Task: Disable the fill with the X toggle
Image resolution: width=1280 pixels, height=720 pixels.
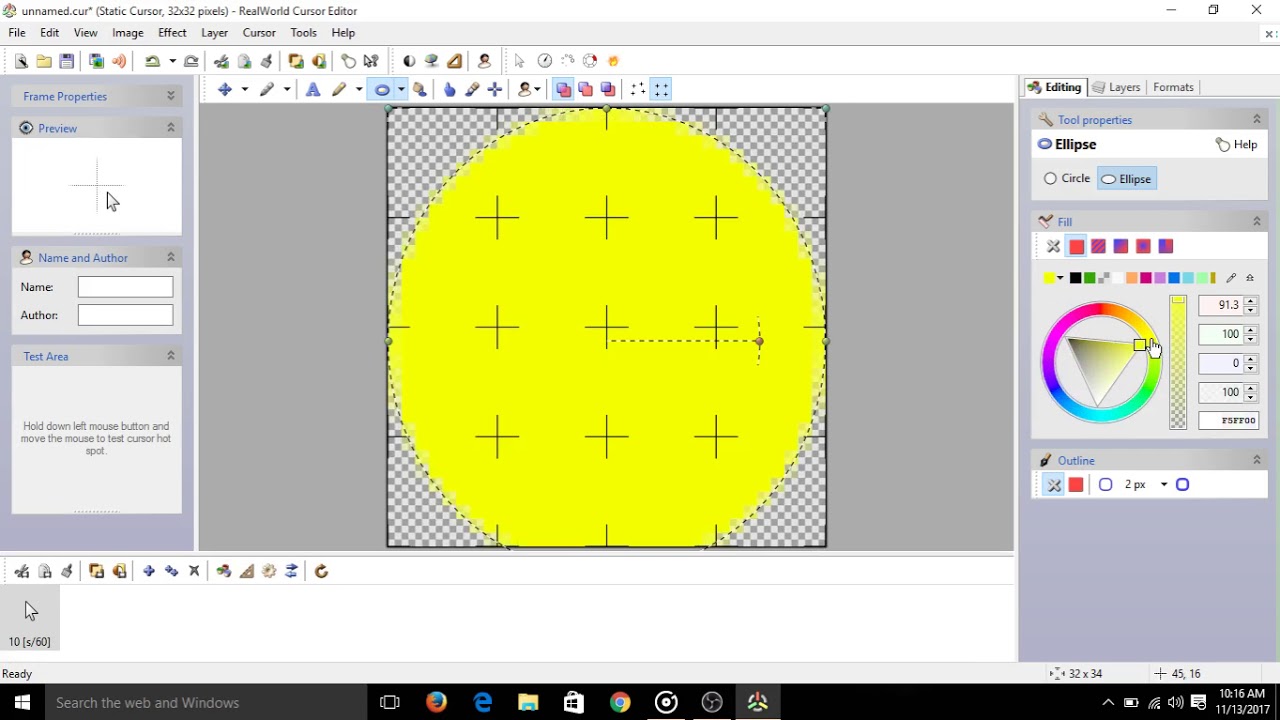Action: [1053, 247]
